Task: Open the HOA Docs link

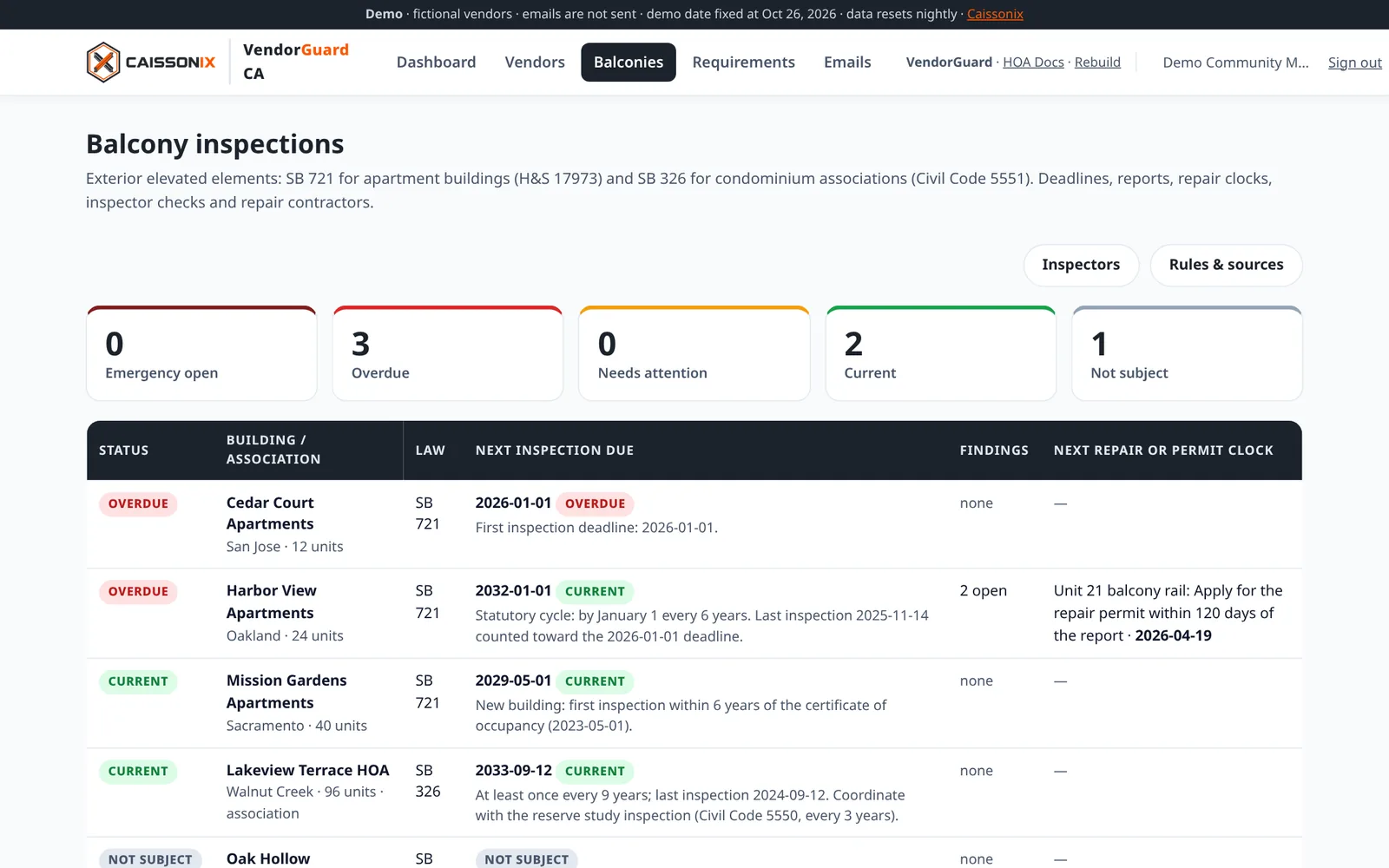Action: (1033, 62)
